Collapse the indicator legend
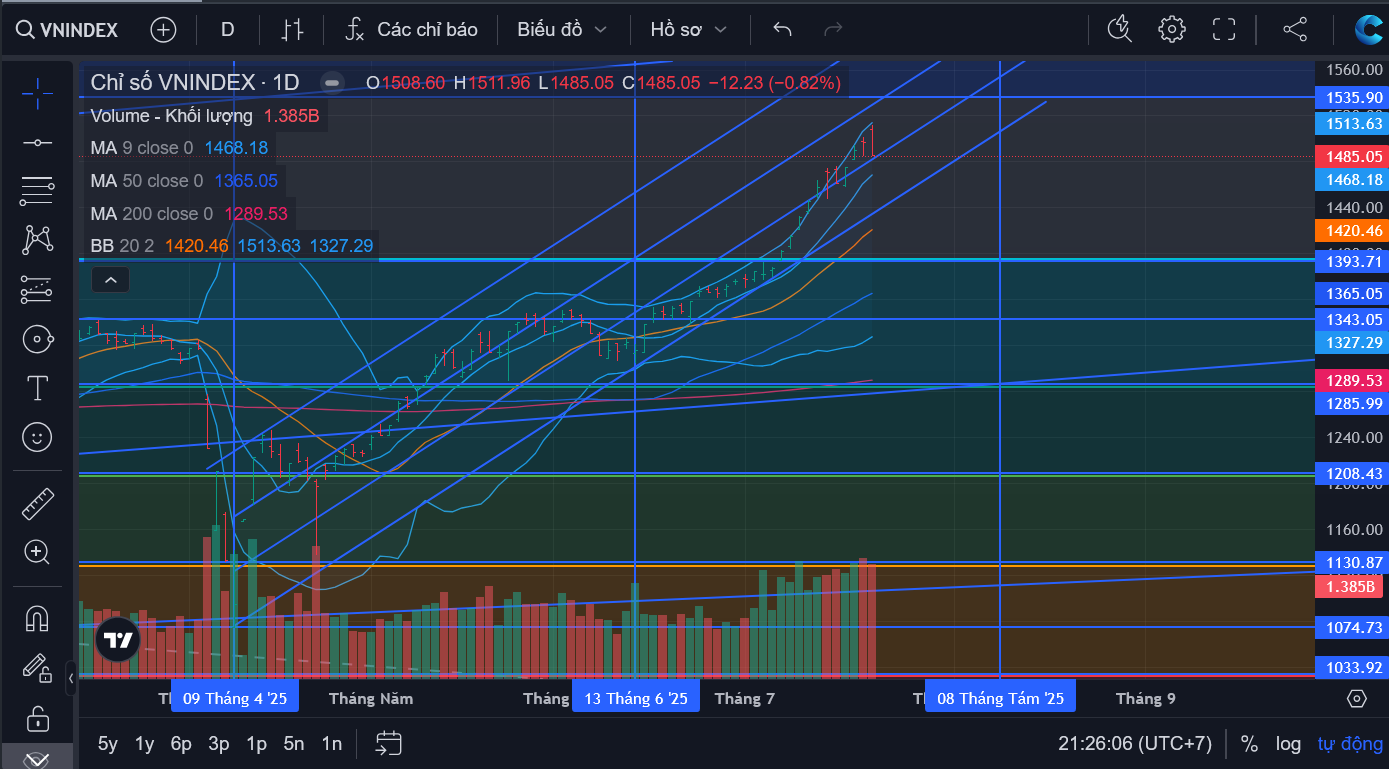 (x=111, y=280)
